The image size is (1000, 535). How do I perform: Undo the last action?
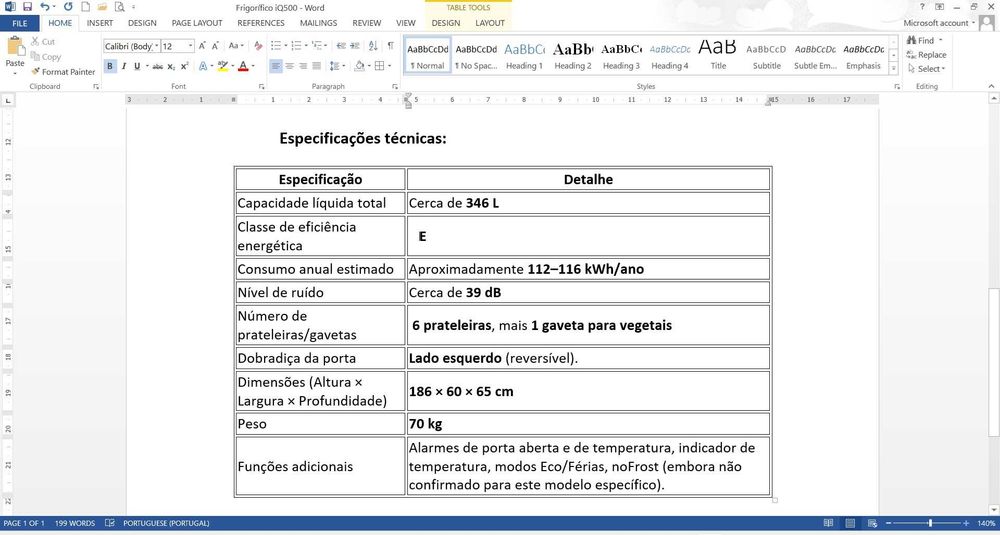click(x=45, y=7)
